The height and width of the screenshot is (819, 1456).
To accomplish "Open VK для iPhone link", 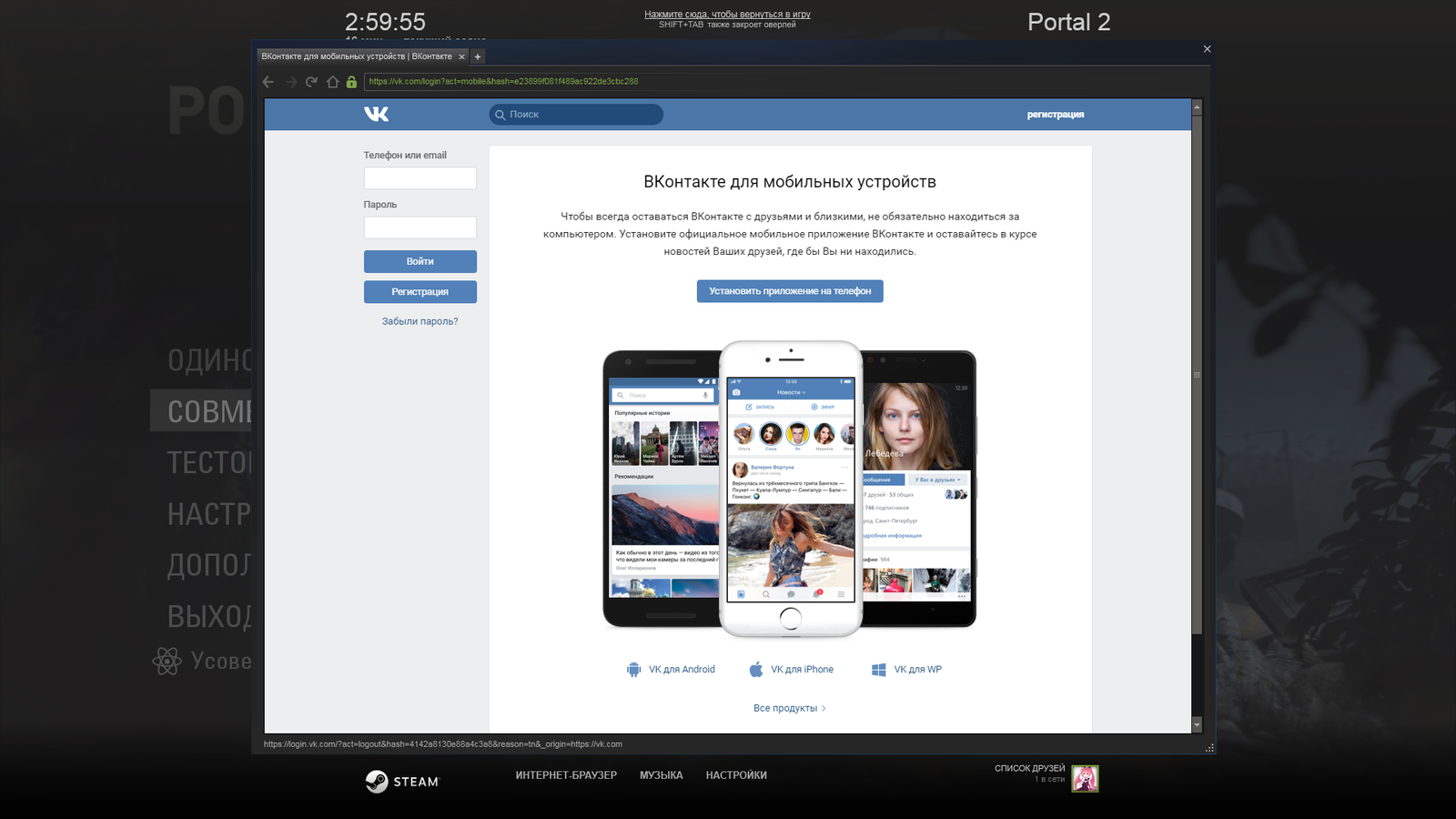I will pos(802,670).
